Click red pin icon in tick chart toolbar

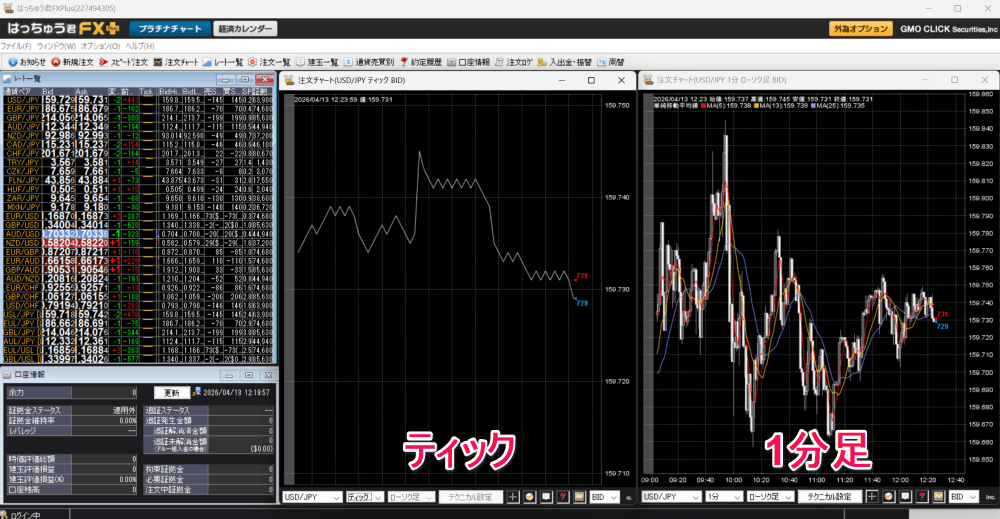(562, 497)
